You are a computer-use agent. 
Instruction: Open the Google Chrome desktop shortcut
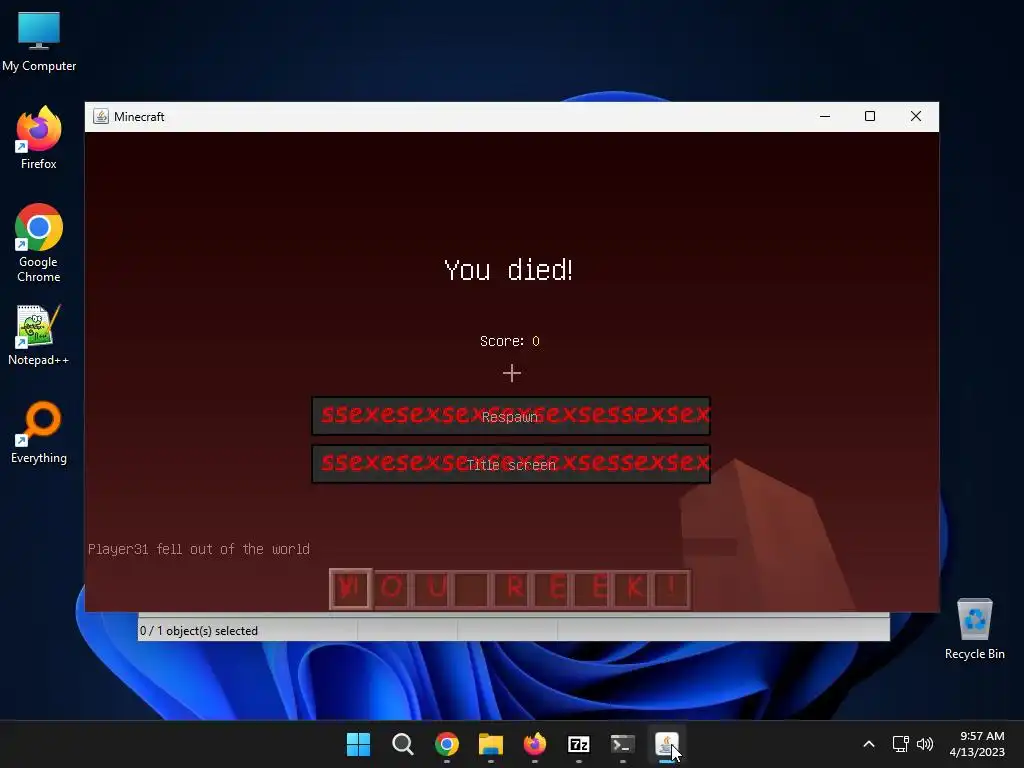click(39, 243)
